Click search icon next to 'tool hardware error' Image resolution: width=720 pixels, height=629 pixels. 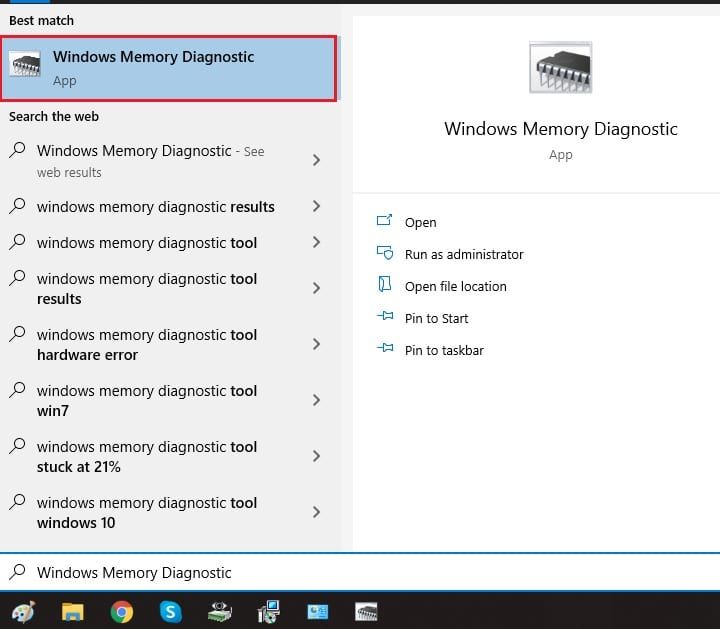[x=17, y=334]
